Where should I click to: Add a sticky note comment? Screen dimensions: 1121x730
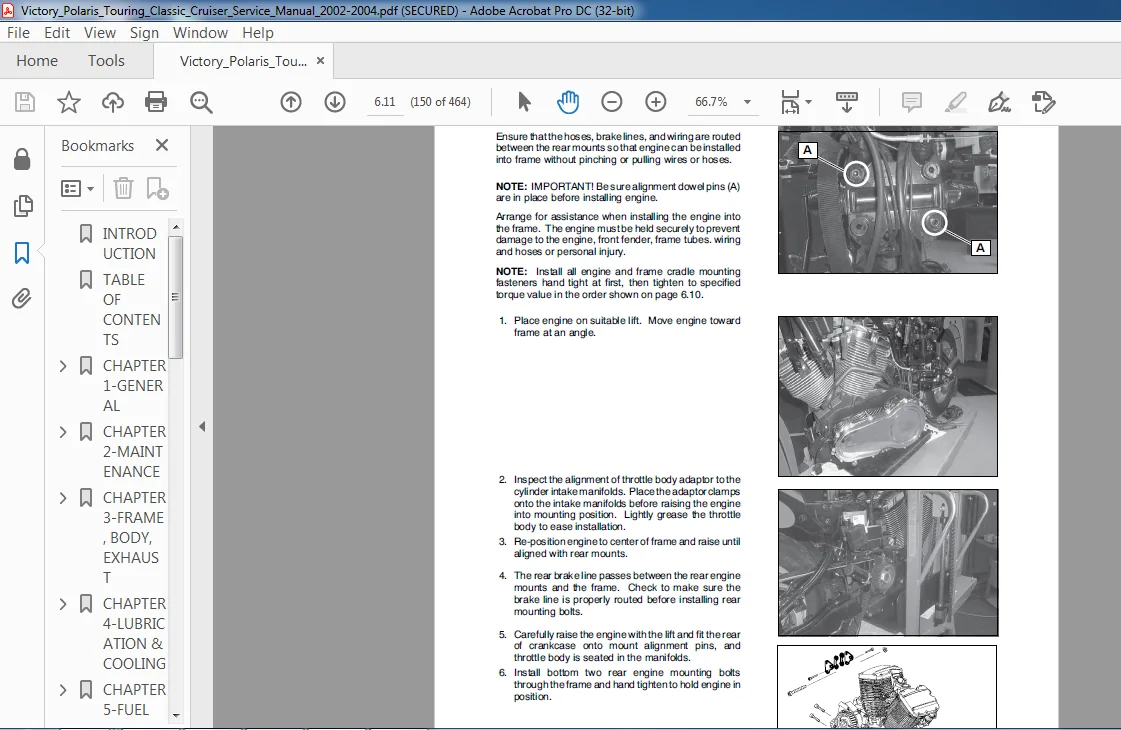click(912, 102)
